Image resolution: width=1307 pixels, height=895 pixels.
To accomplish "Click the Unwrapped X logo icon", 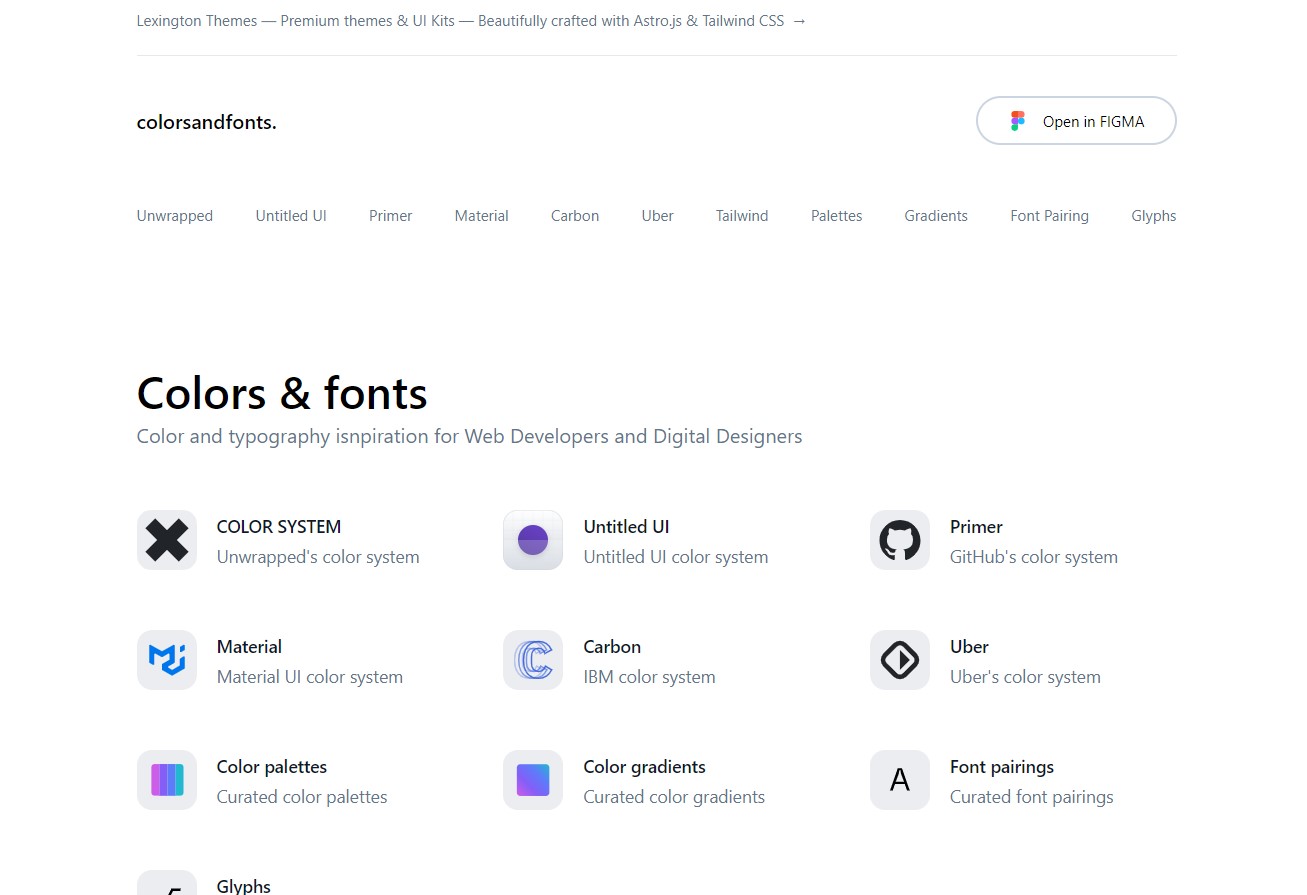I will coord(167,540).
